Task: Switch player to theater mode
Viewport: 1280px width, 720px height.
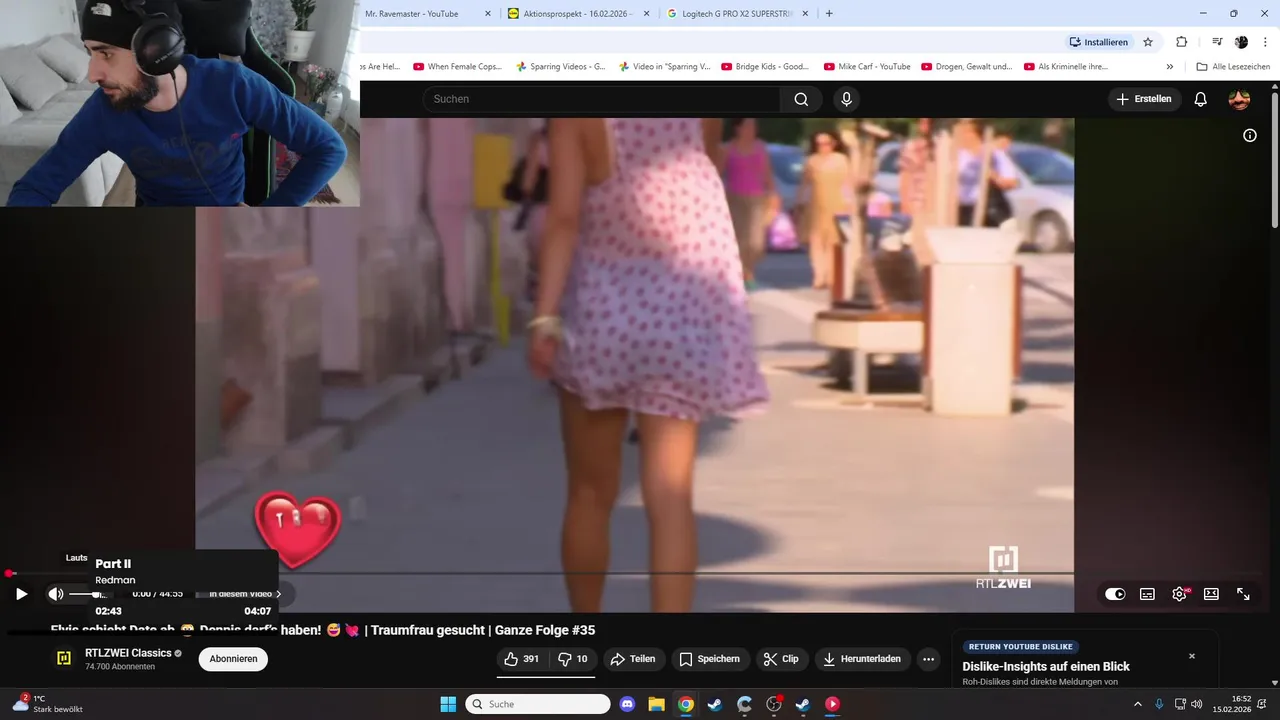Action: tap(1211, 594)
